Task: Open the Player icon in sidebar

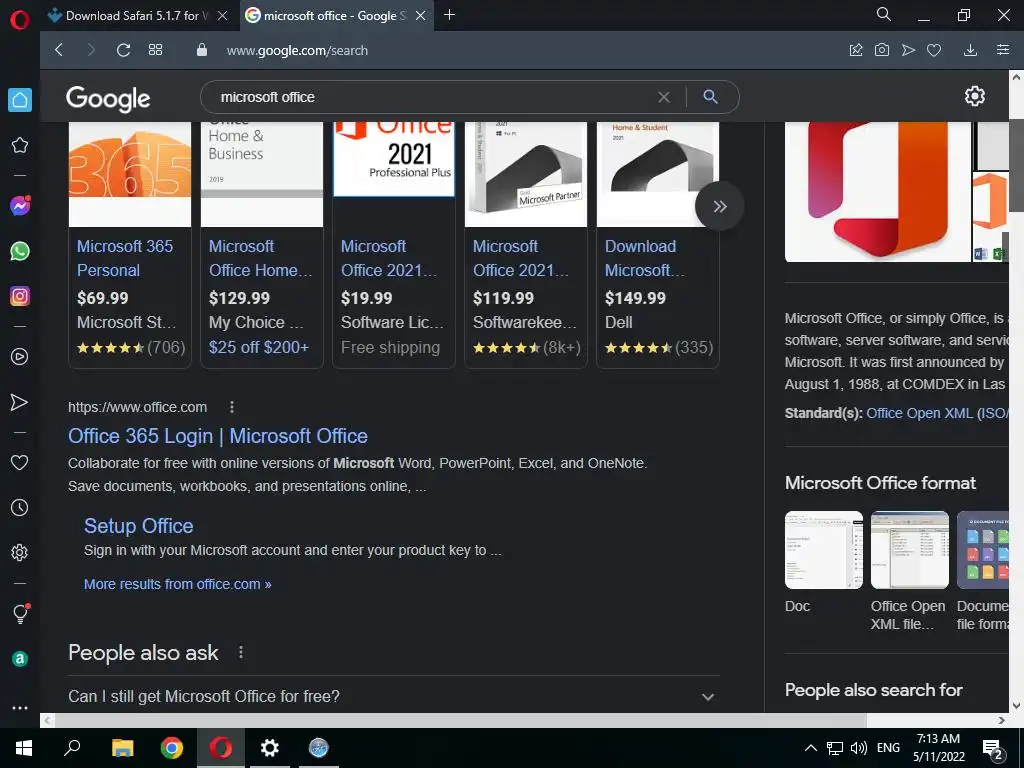Action: [x=20, y=357]
